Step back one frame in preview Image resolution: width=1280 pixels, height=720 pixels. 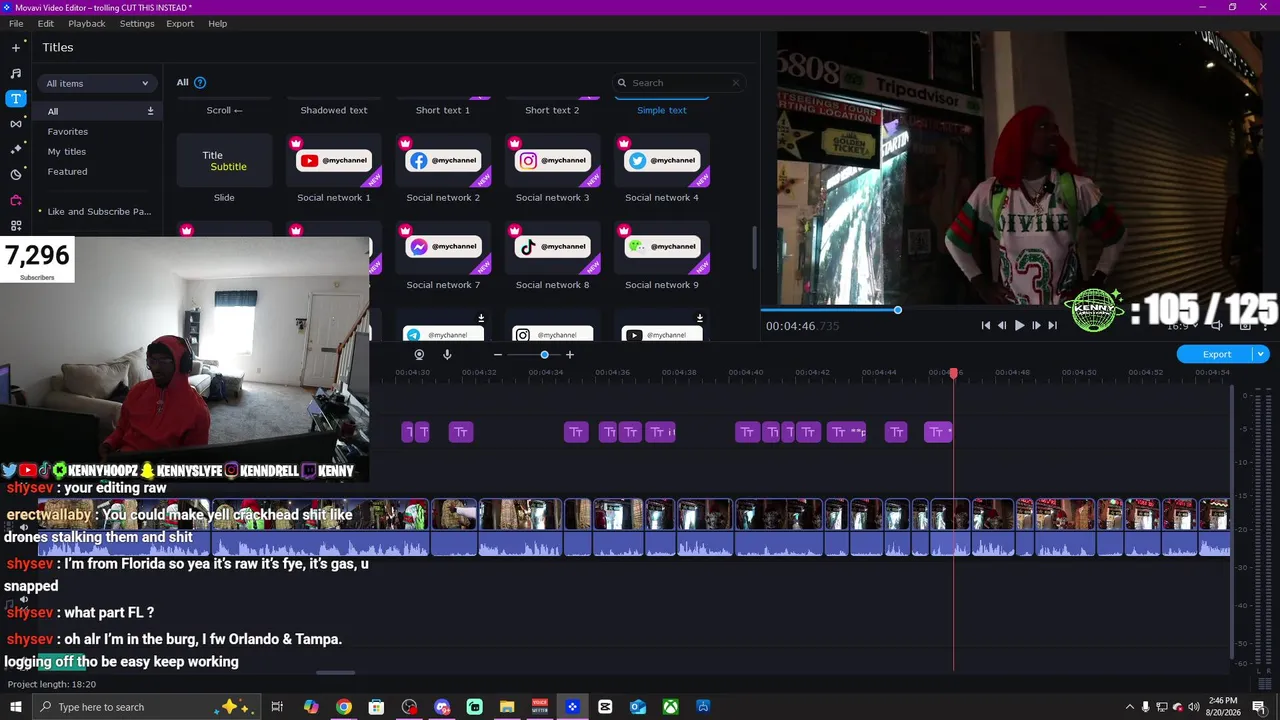[1002, 325]
